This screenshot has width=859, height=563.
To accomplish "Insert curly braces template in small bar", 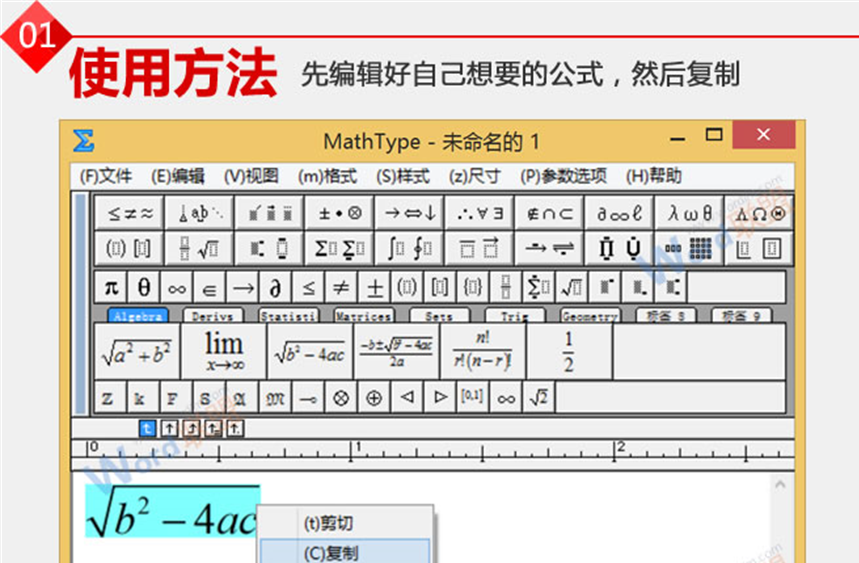I will pyautogui.click(x=473, y=287).
